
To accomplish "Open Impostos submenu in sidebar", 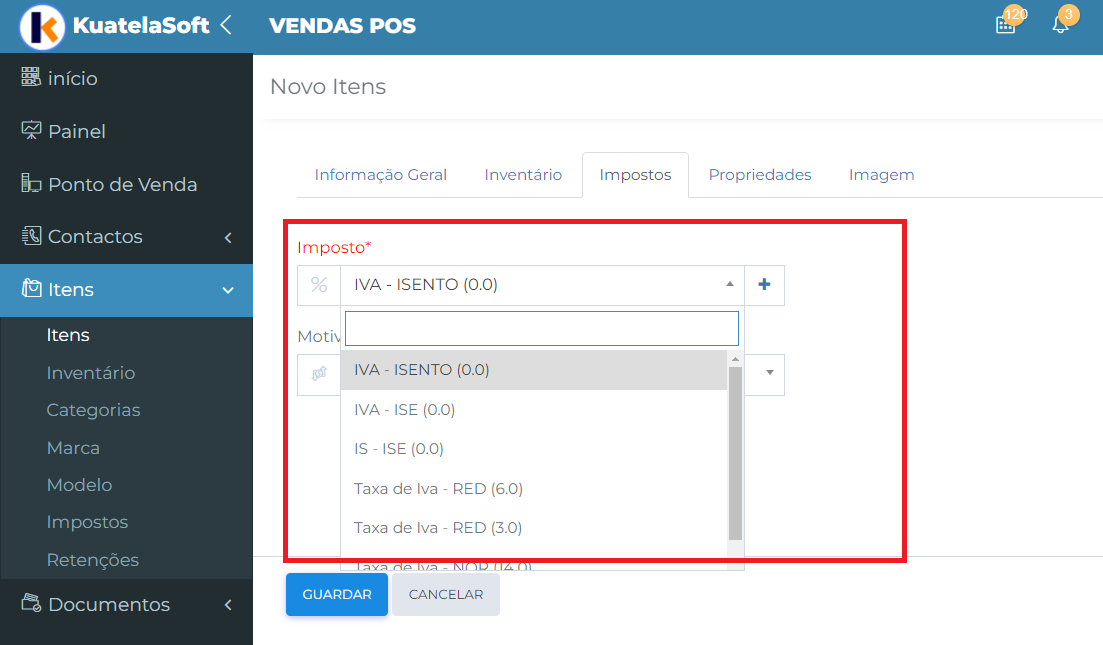I will point(87,523).
